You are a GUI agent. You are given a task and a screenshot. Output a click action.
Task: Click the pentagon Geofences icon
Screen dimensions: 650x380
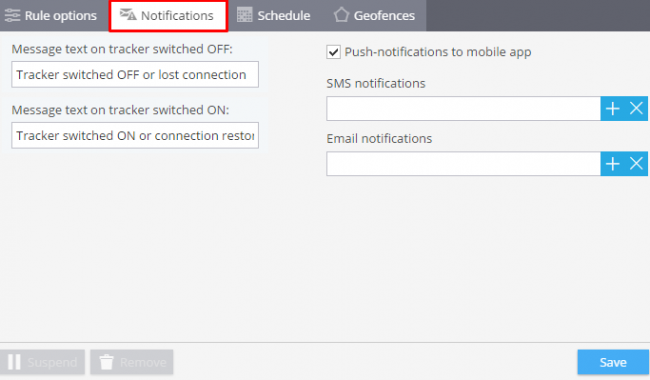[341, 15]
